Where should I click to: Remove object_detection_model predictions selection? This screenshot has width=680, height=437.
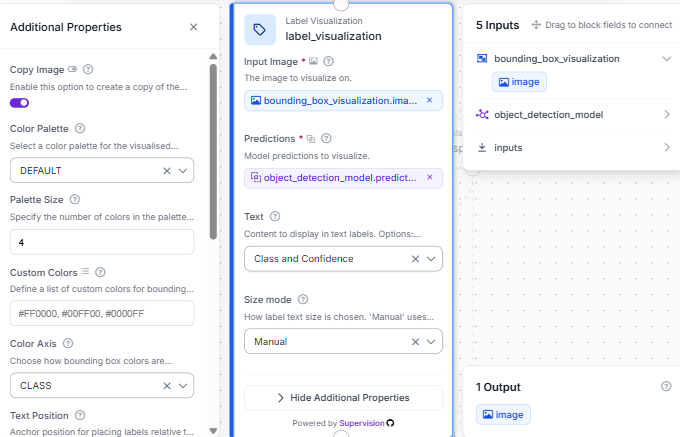tap(430, 177)
